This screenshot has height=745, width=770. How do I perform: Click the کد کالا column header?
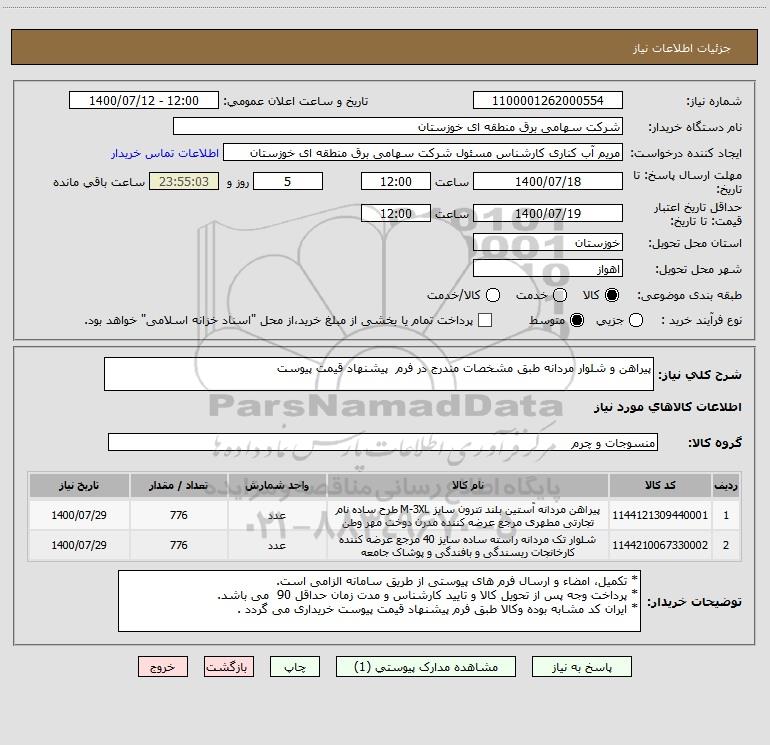tap(660, 485)
